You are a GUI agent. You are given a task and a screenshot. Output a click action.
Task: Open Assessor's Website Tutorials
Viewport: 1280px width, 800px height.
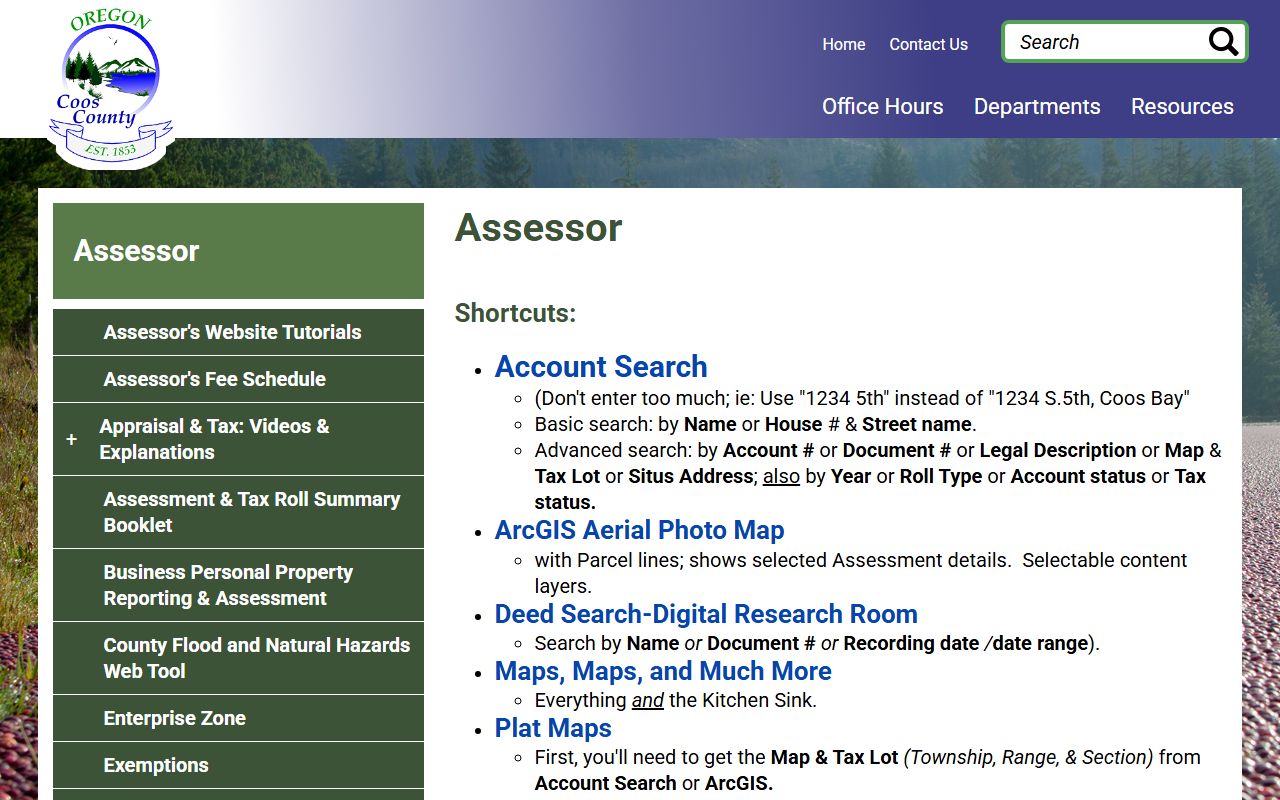pos(238,332)
